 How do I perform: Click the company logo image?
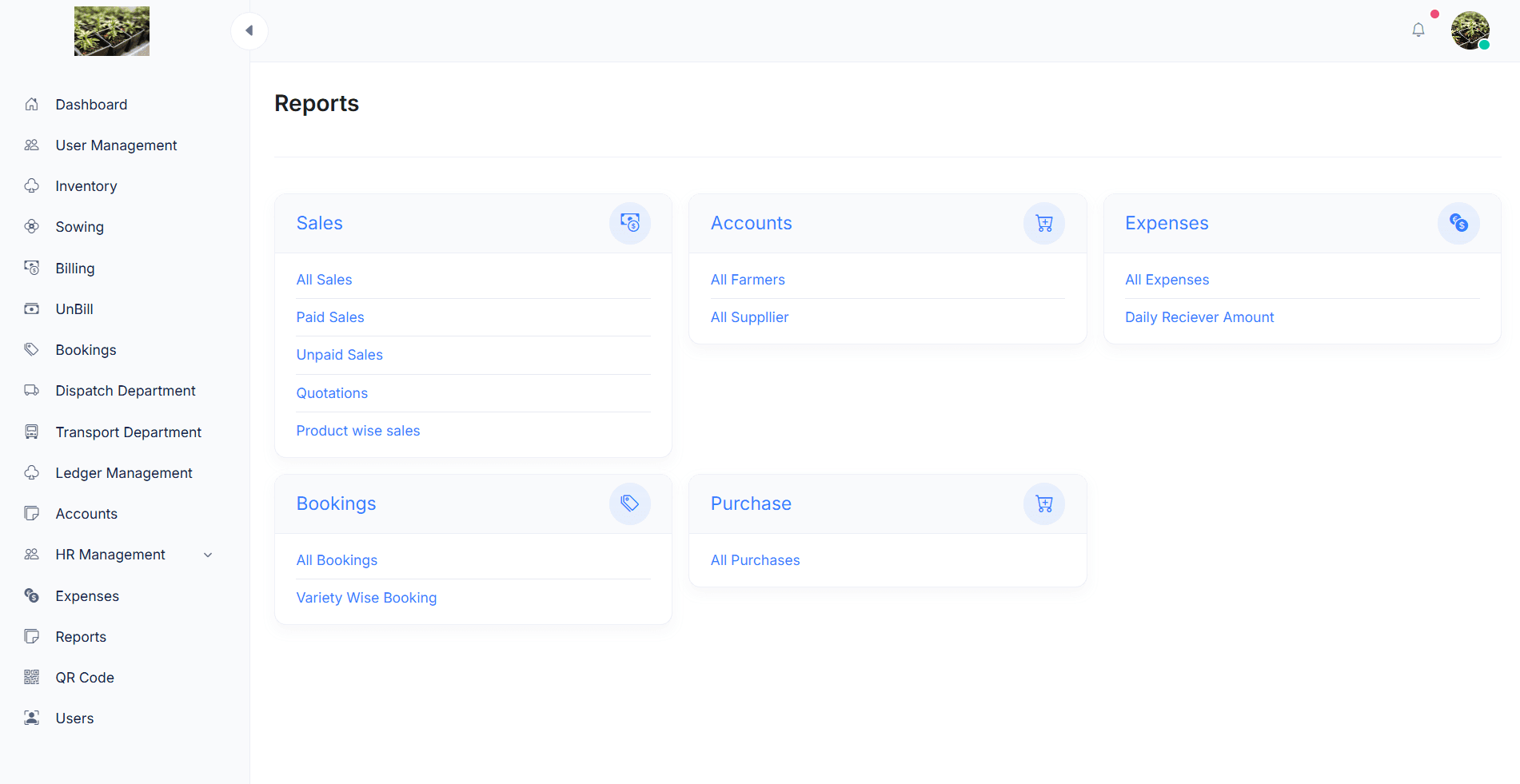[112, 31]
